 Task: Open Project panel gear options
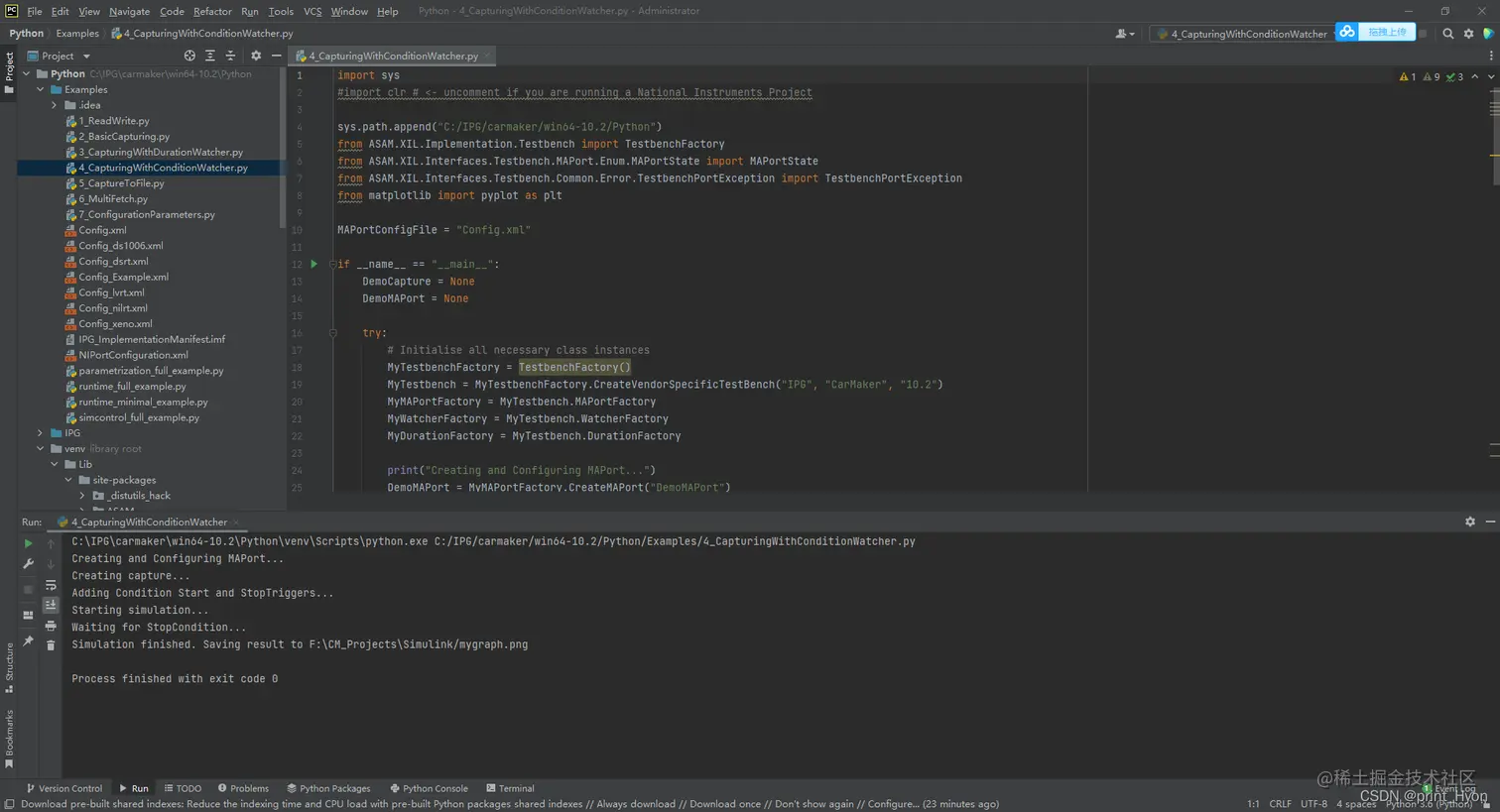pyautogui.click(x=256, y=56)
